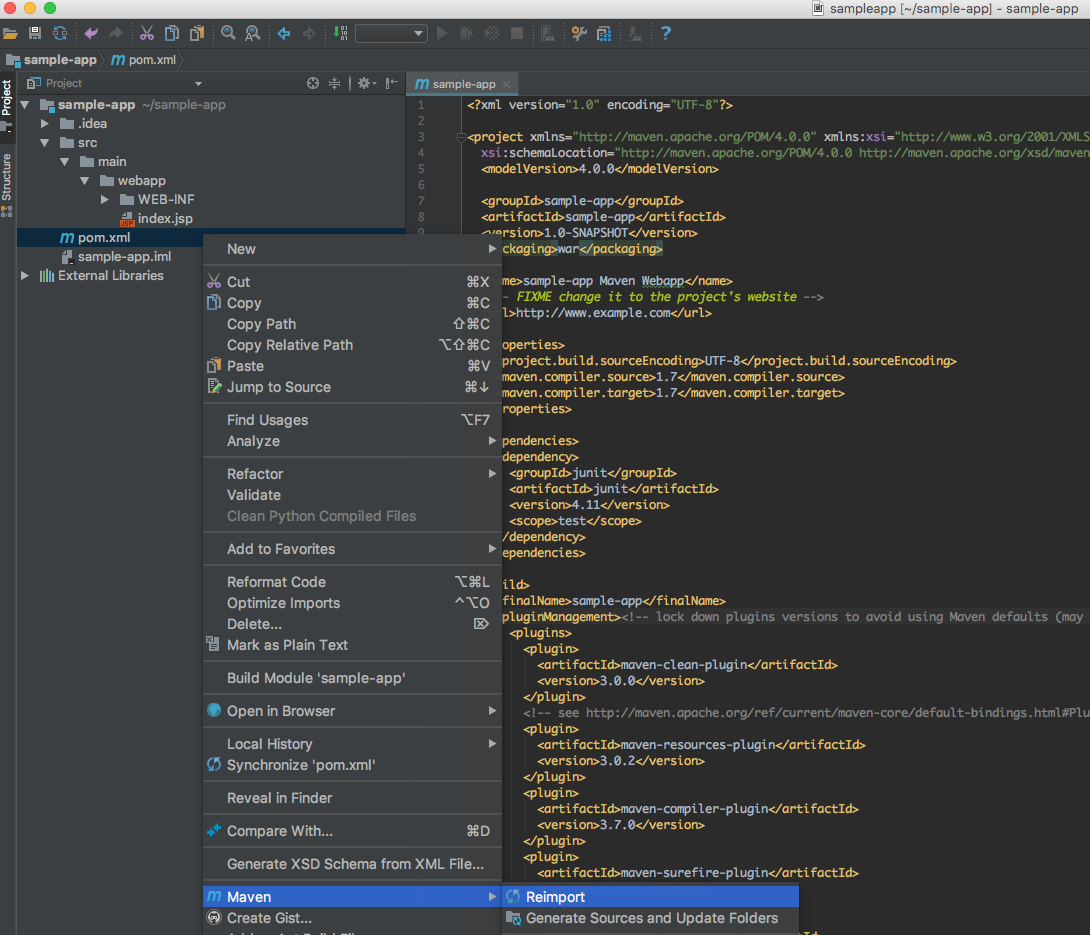This screenshot has width=1090, height=935.
Task: Click Generate Sources and Update Folders
Action: (651, 918)
